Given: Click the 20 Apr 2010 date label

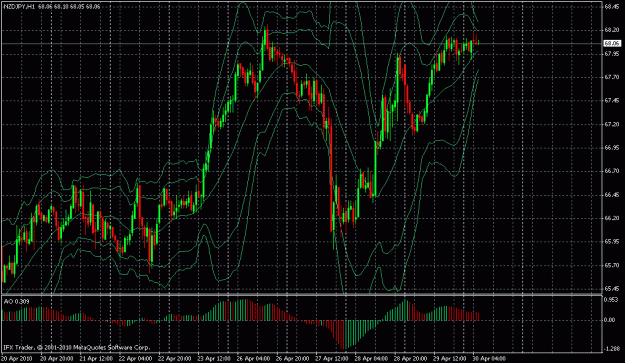Looking at the screenshot, I should click(x=16, y=359).
